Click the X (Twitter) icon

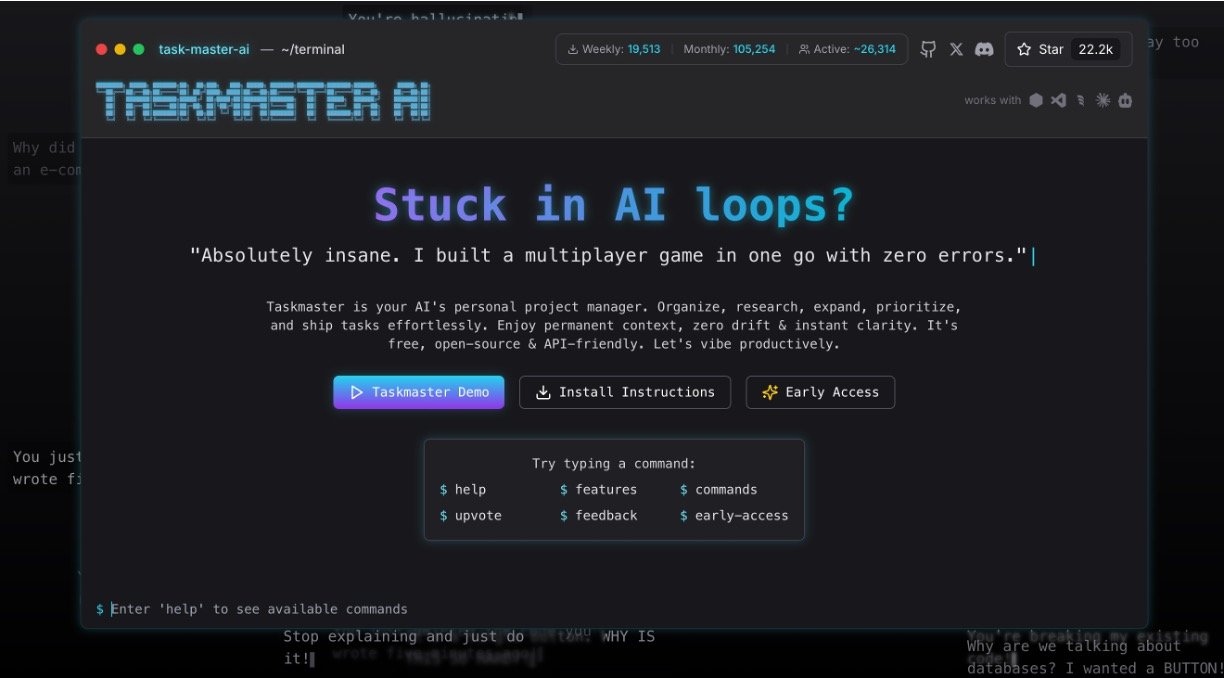pos(956,48)
